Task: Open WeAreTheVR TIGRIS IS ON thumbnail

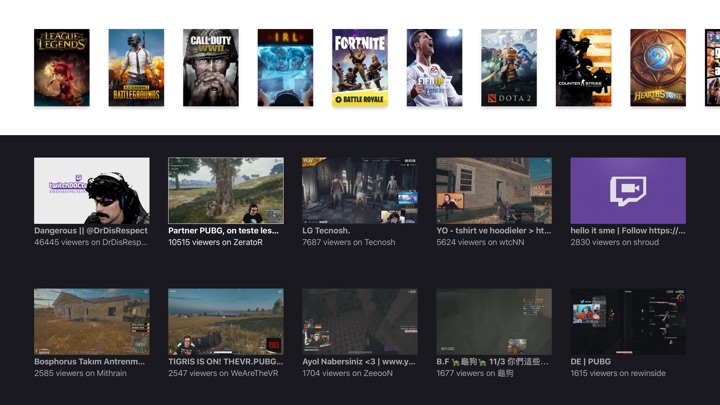Action: pos(226,321)
